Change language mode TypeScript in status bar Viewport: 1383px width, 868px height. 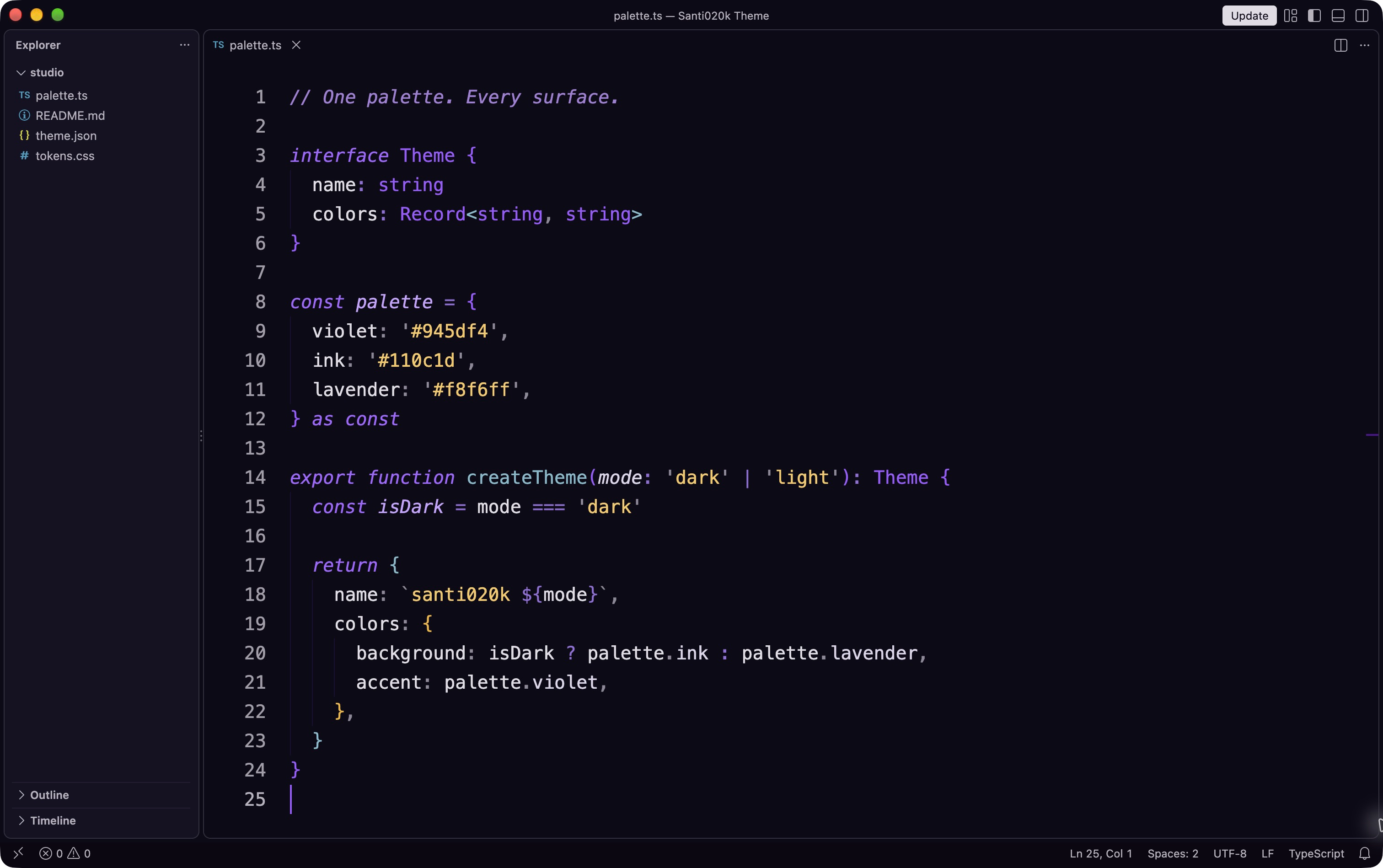pyautogui.click(x=1316, y=854)
